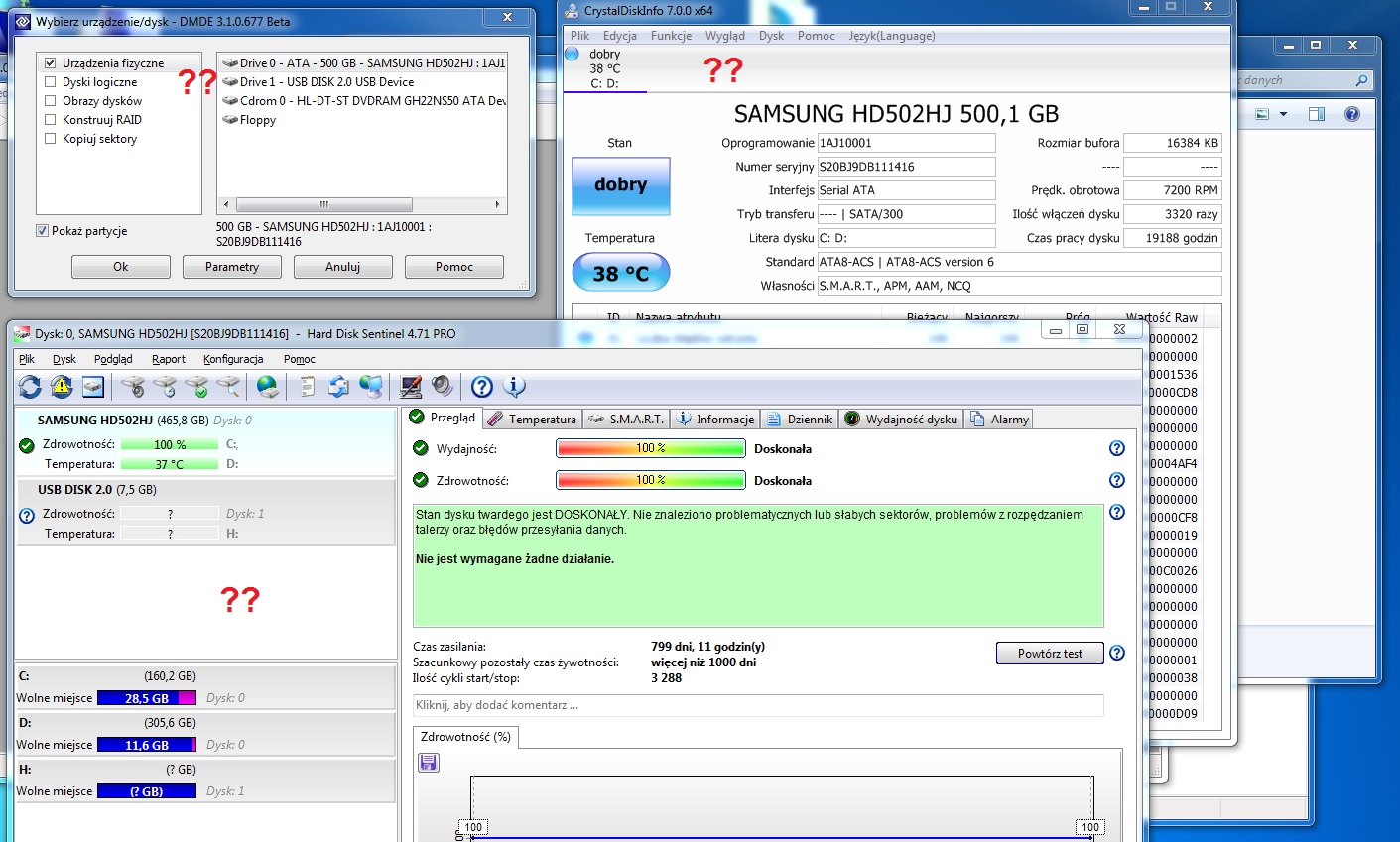Click the help icon beside status description

[1117, 513]
